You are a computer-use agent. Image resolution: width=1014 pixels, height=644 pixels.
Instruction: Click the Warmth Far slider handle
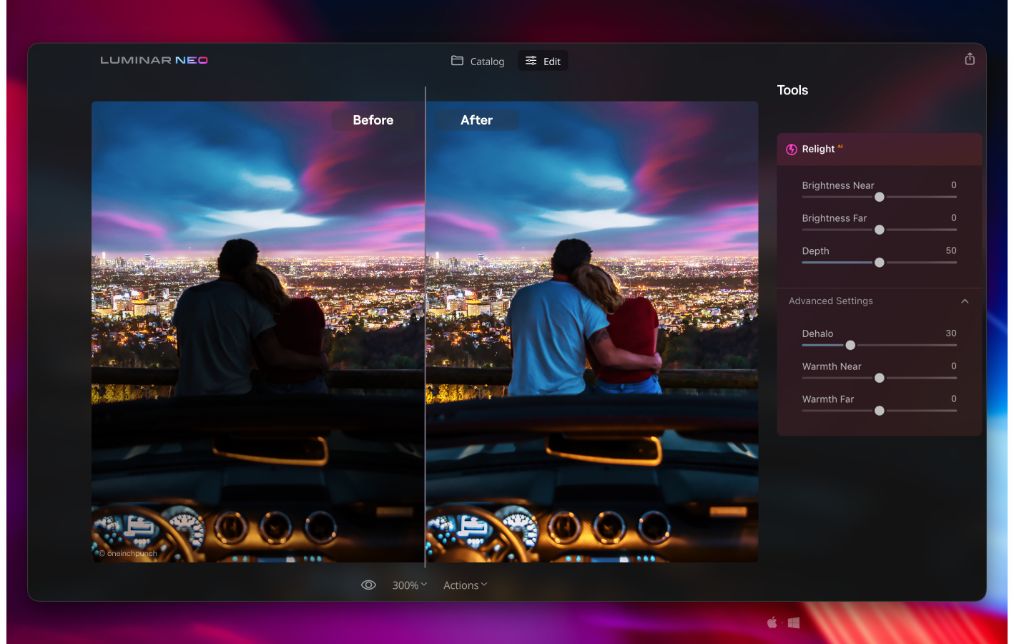(x=879, y=410)
